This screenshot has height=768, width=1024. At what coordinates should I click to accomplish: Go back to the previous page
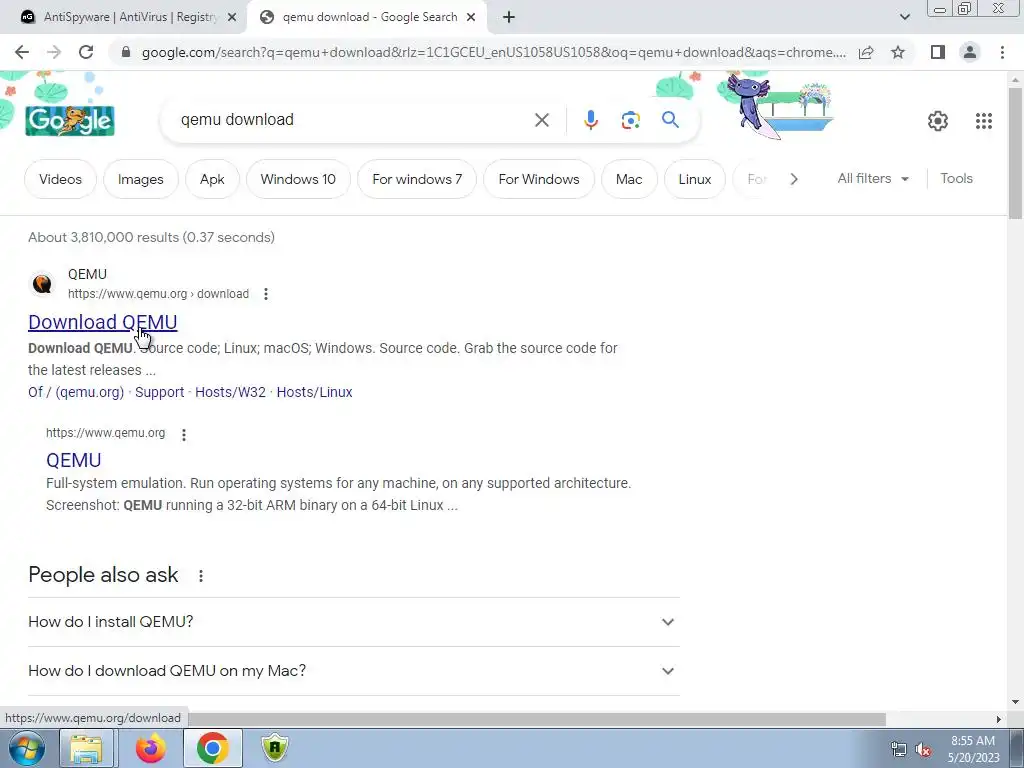pyautogui.click(x=22, y=52)
